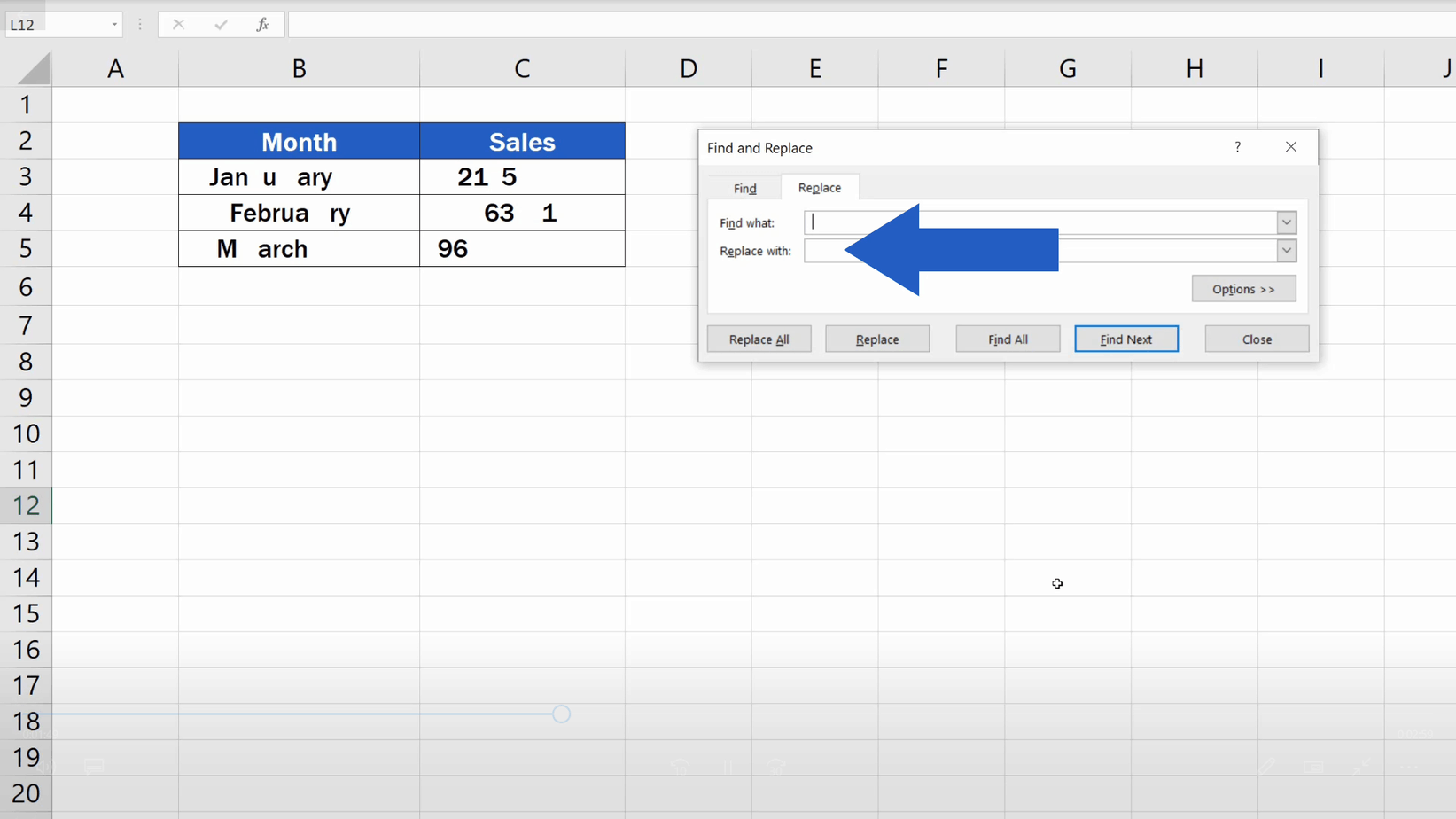Close the Find and Replace dialog via Close button
This screenshot has height=819, width=1456.
click(x=1256, y=339)
